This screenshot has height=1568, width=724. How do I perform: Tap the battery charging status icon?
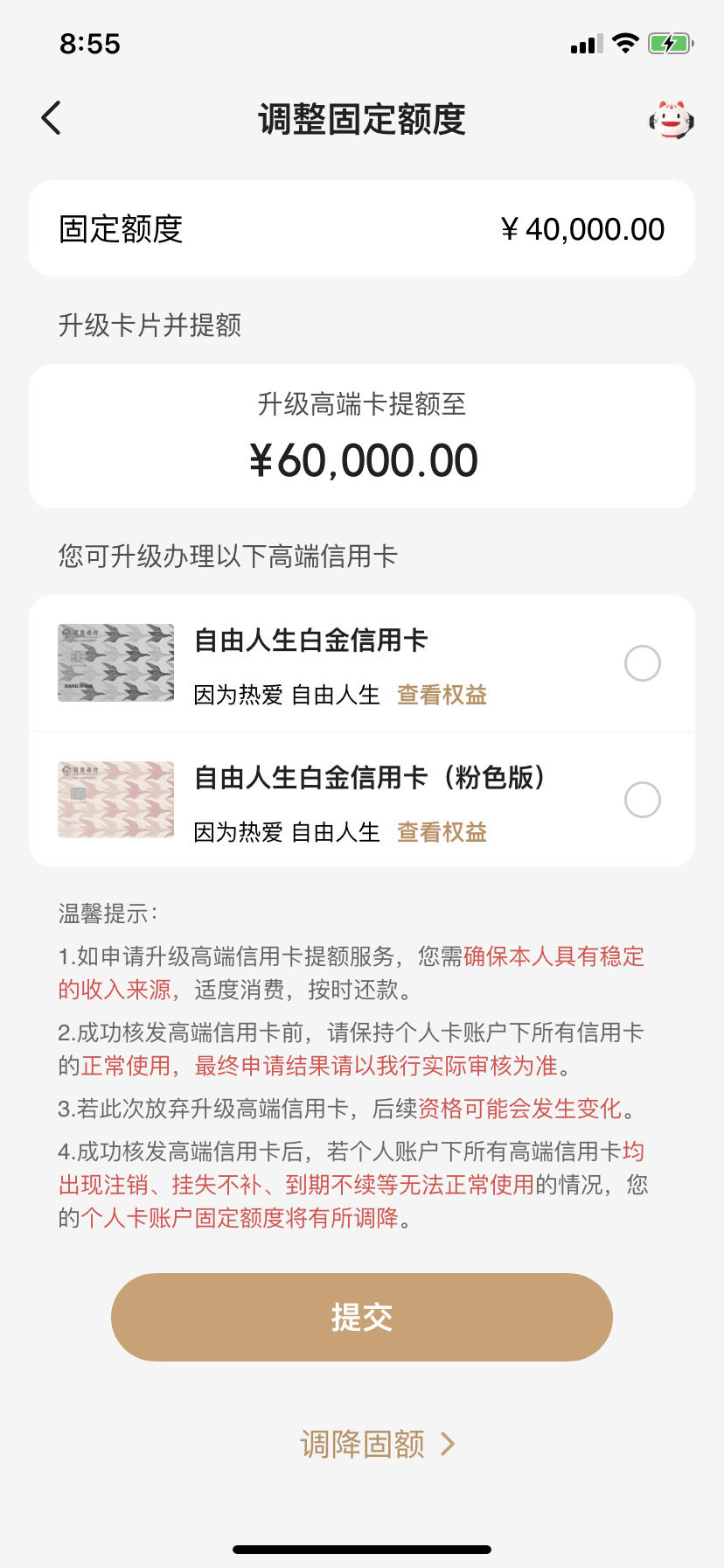click(x=671, y=43)
